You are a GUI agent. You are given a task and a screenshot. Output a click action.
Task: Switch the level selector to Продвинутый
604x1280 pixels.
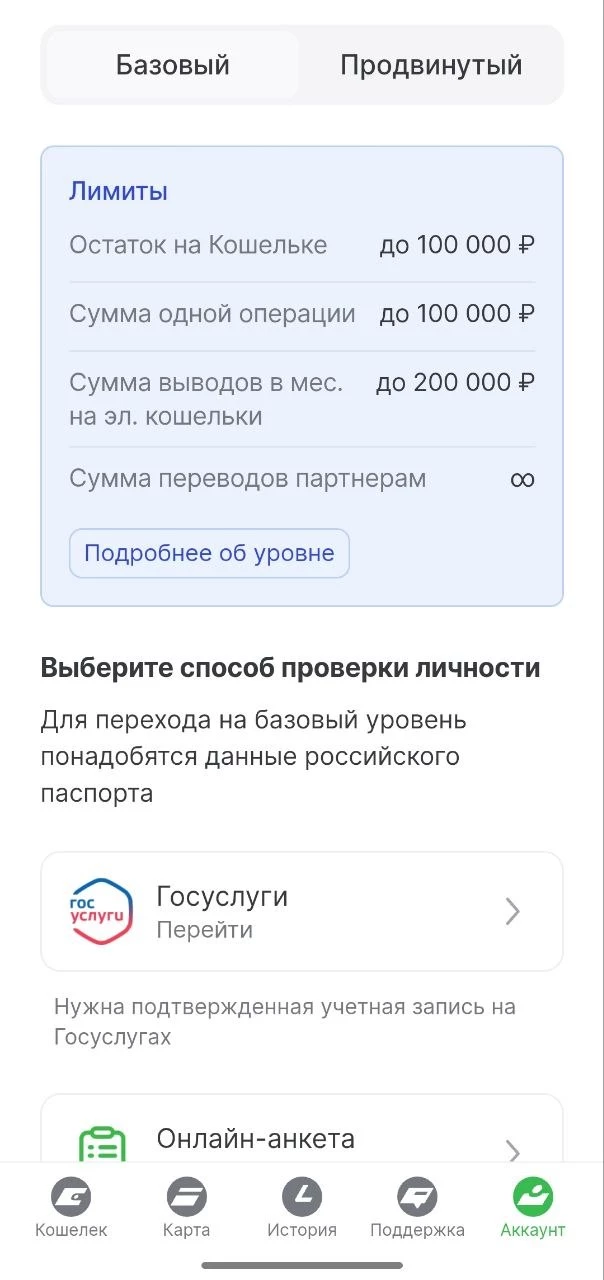[432, 64]
